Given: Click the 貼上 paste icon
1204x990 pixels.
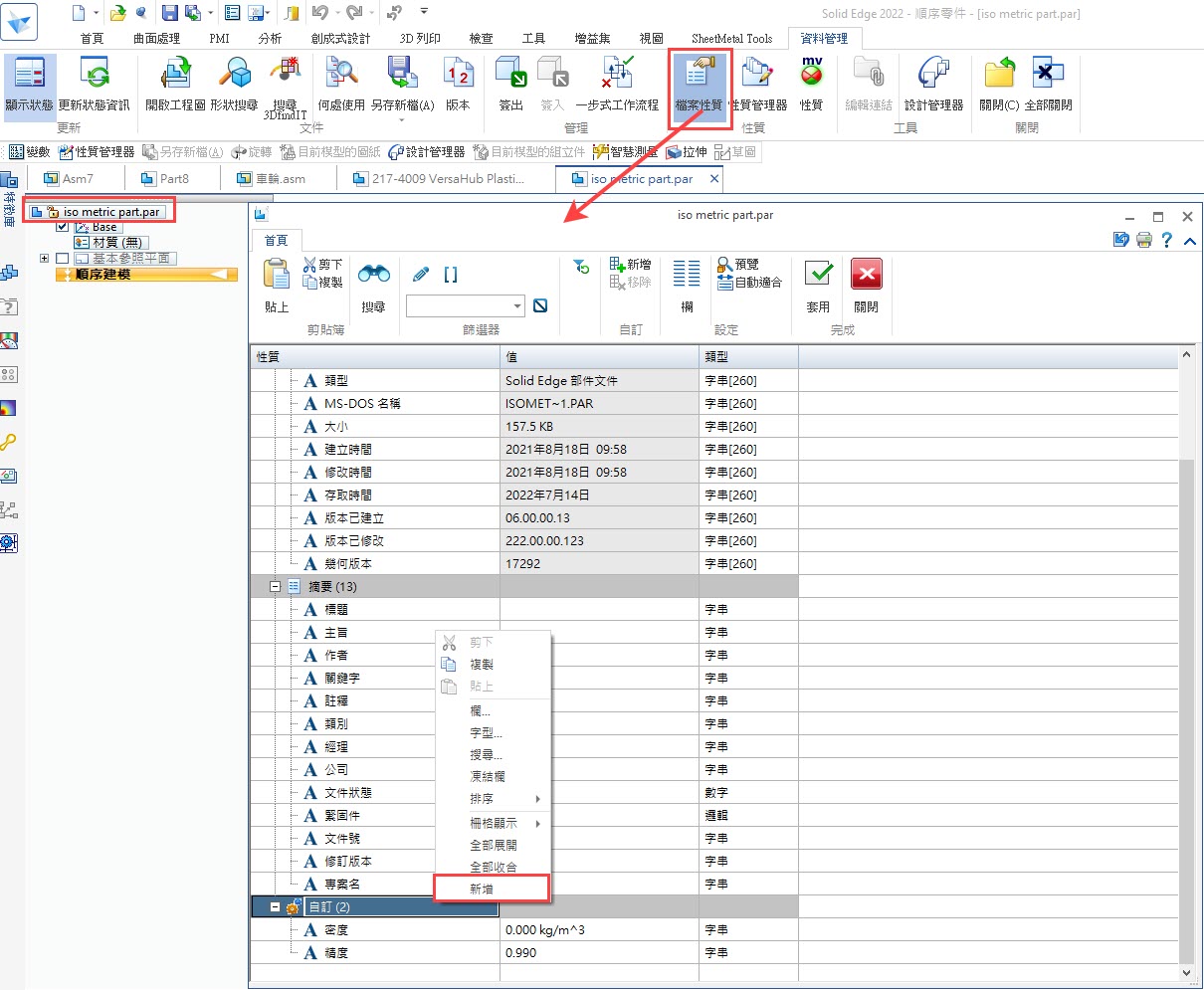Looking at the screenshot, I should pos(277,286).
